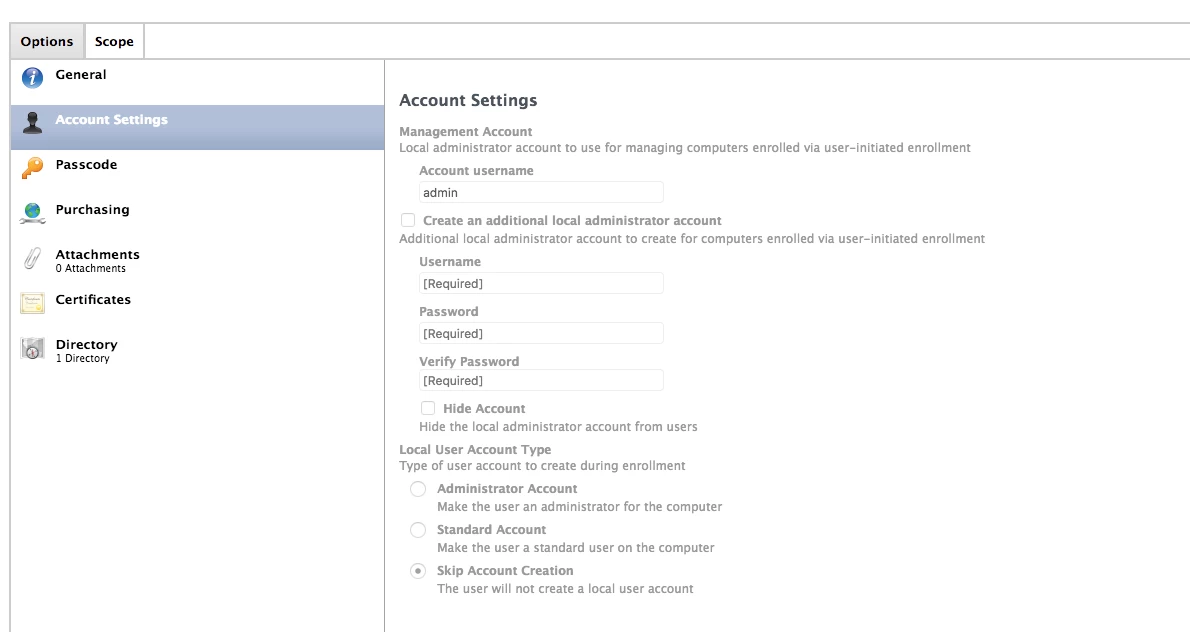Click the Local User Account Type label
Image resolution: width=1190 pixels, height=632 pixels.
click(475, 449)
